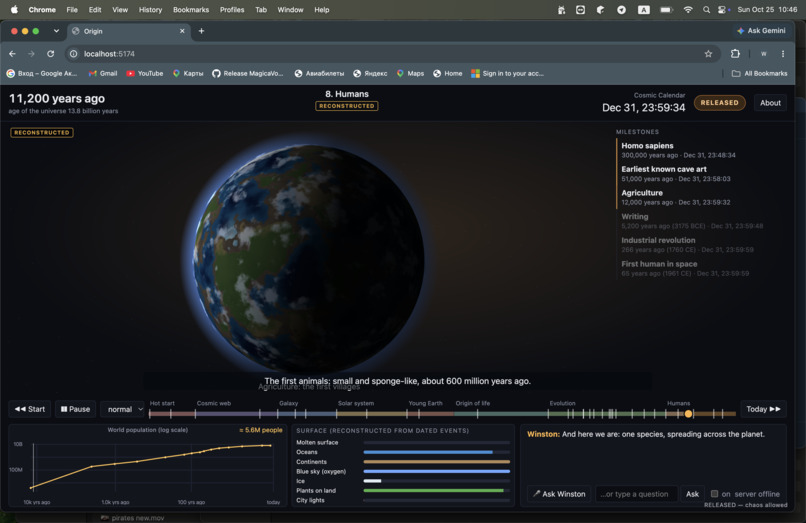The image size is (806, 523).
Task: Open the Window menu
Action: [290, 9]
